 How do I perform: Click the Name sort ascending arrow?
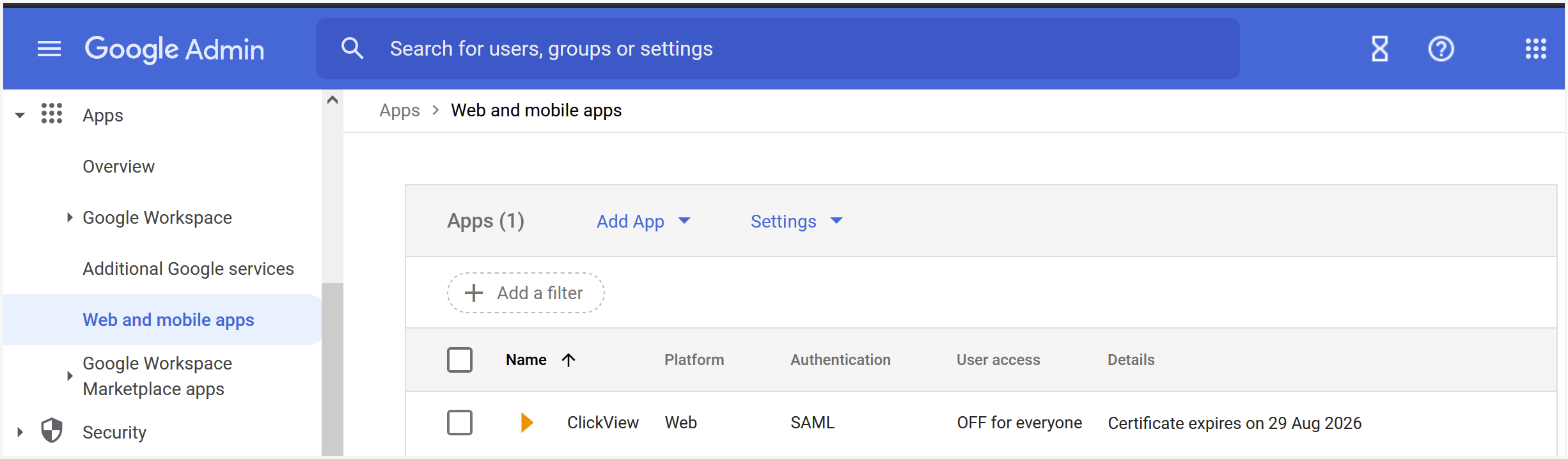[x=568, y=360]
